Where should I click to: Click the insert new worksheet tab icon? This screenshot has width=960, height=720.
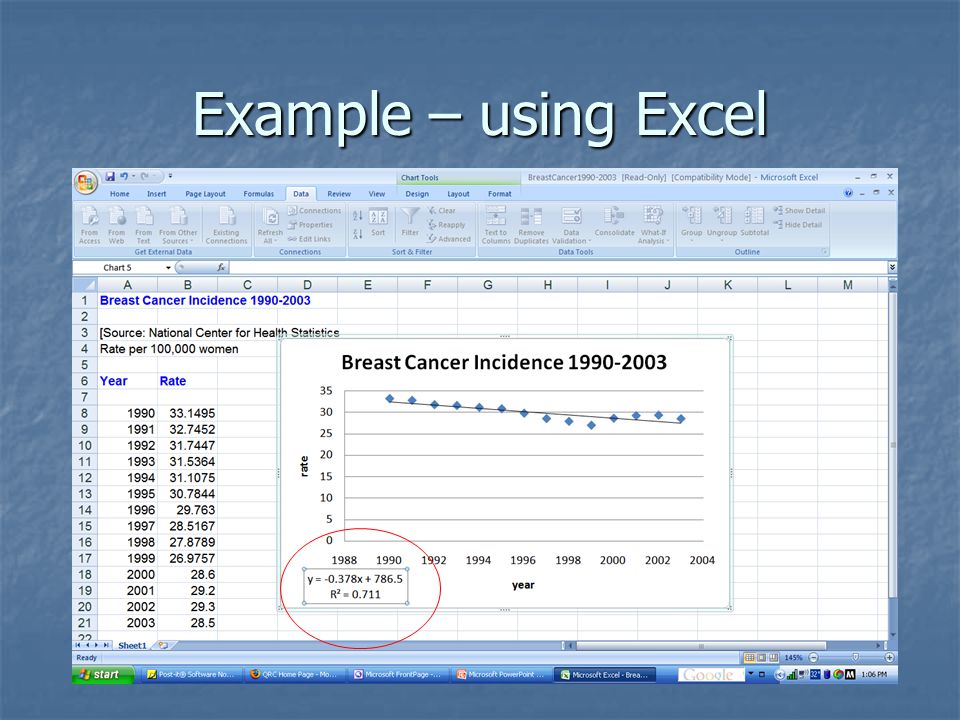tap(163, 645)
